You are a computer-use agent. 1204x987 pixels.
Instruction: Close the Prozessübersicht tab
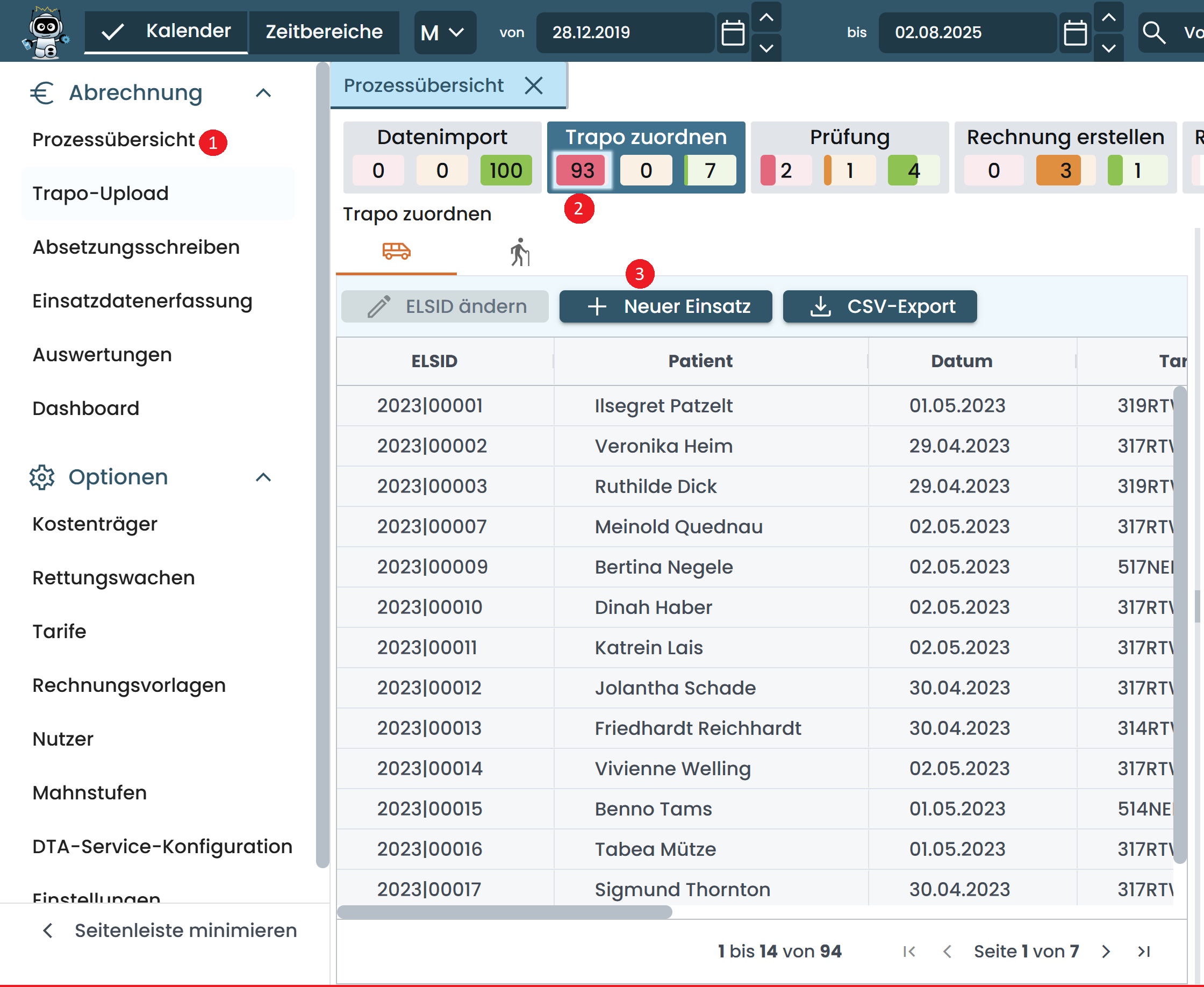click(534, 86)
